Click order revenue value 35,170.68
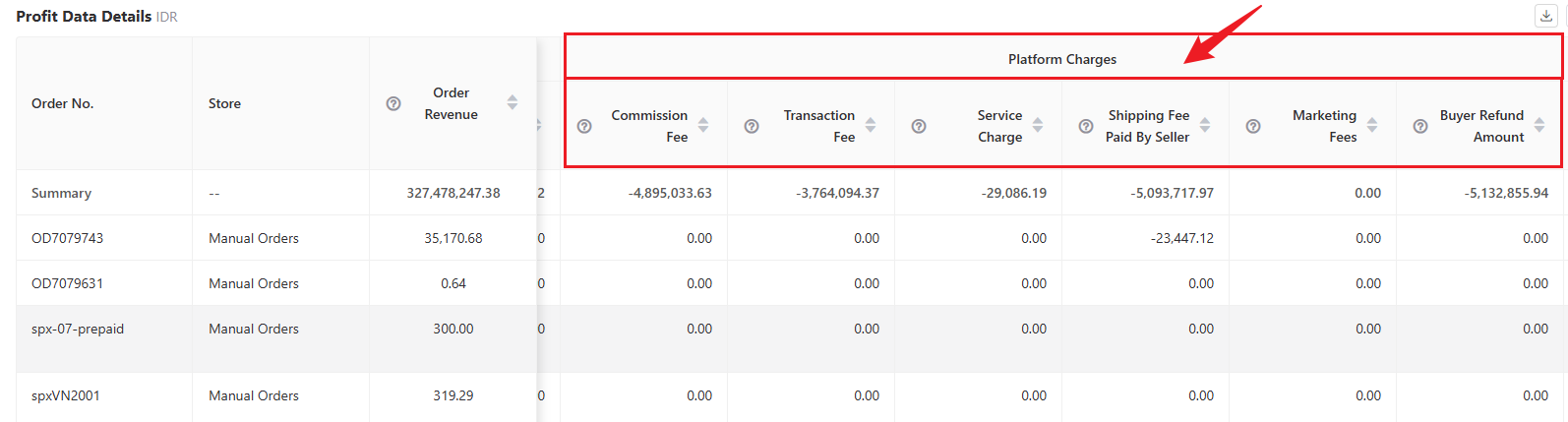The height and width of the screenshot is (422, 1568). tap(453, 238)
